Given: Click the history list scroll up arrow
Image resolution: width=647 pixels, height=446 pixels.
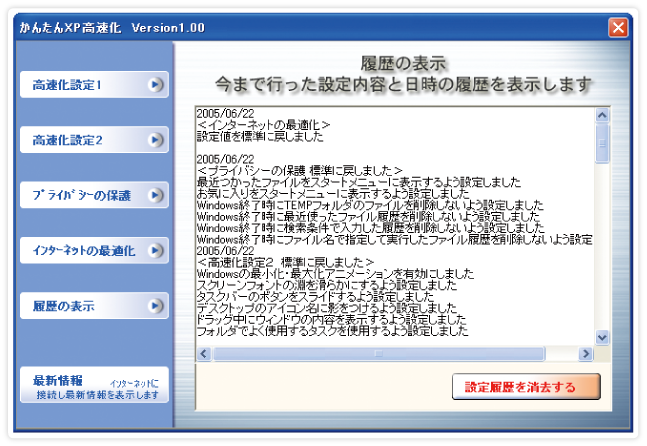Looking at the screenshot, I should 602,115.
